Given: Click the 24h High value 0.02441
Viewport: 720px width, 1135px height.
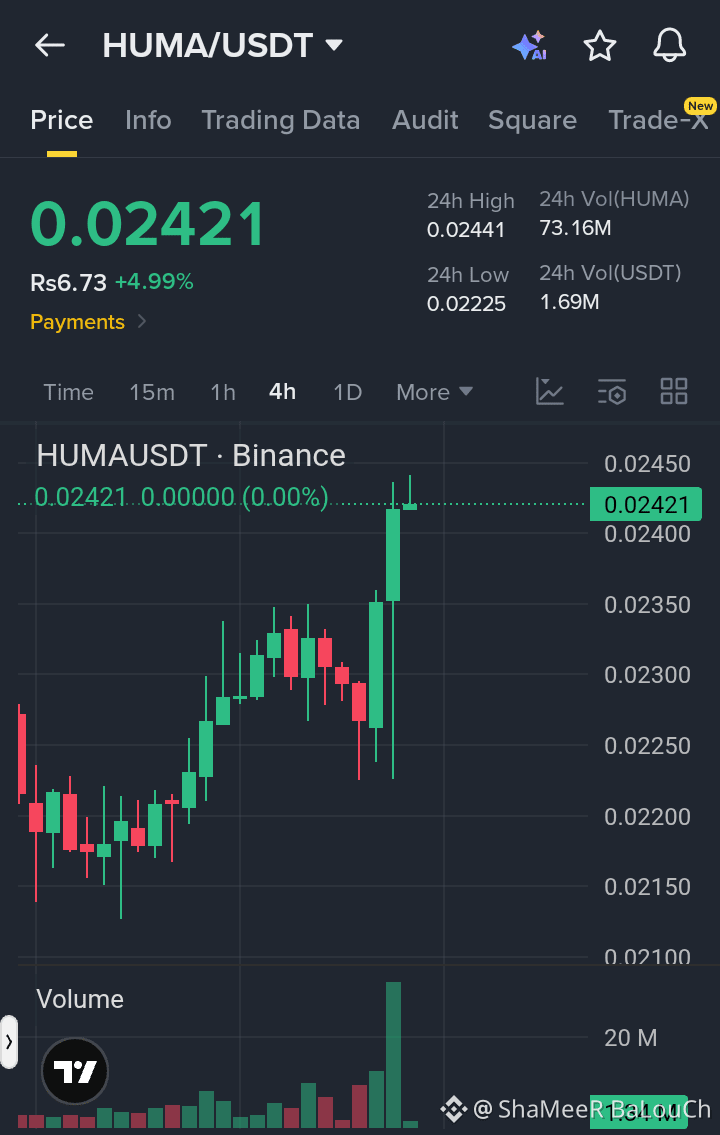Looking at the screenshot, I should 466,230.
